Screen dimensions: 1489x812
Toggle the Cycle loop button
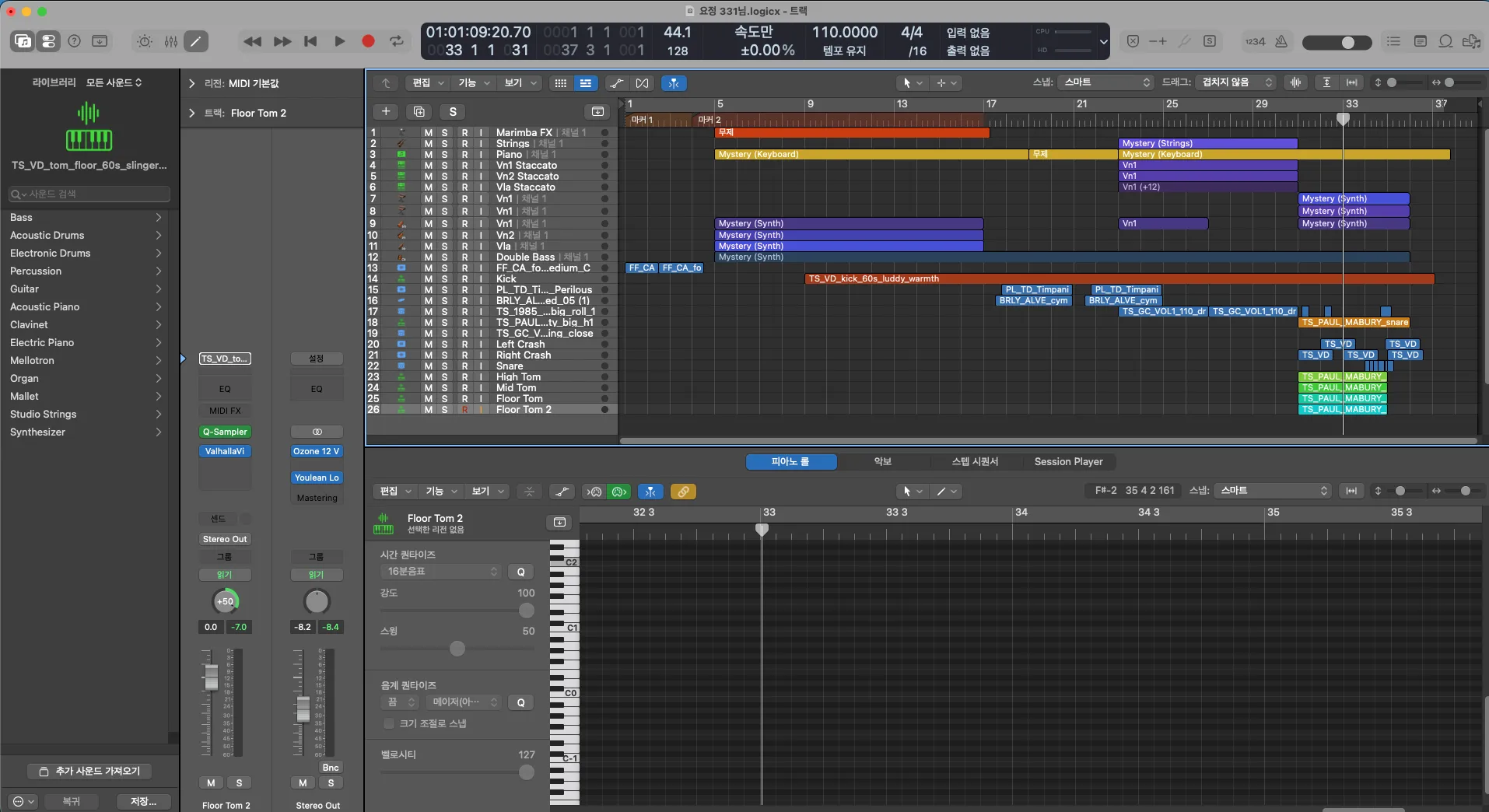pyautogui.click(x=397, y=41)
